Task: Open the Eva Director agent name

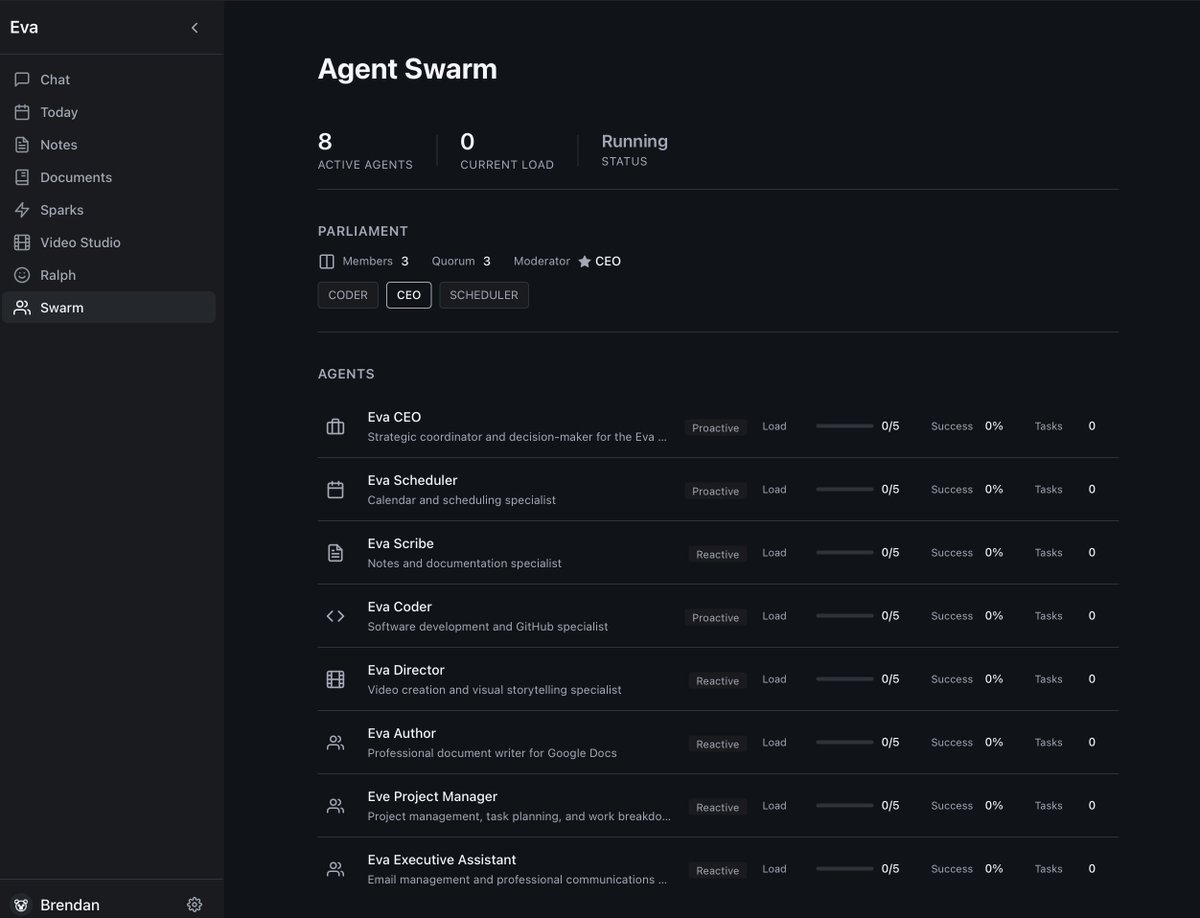Action: tap(406, 670)
